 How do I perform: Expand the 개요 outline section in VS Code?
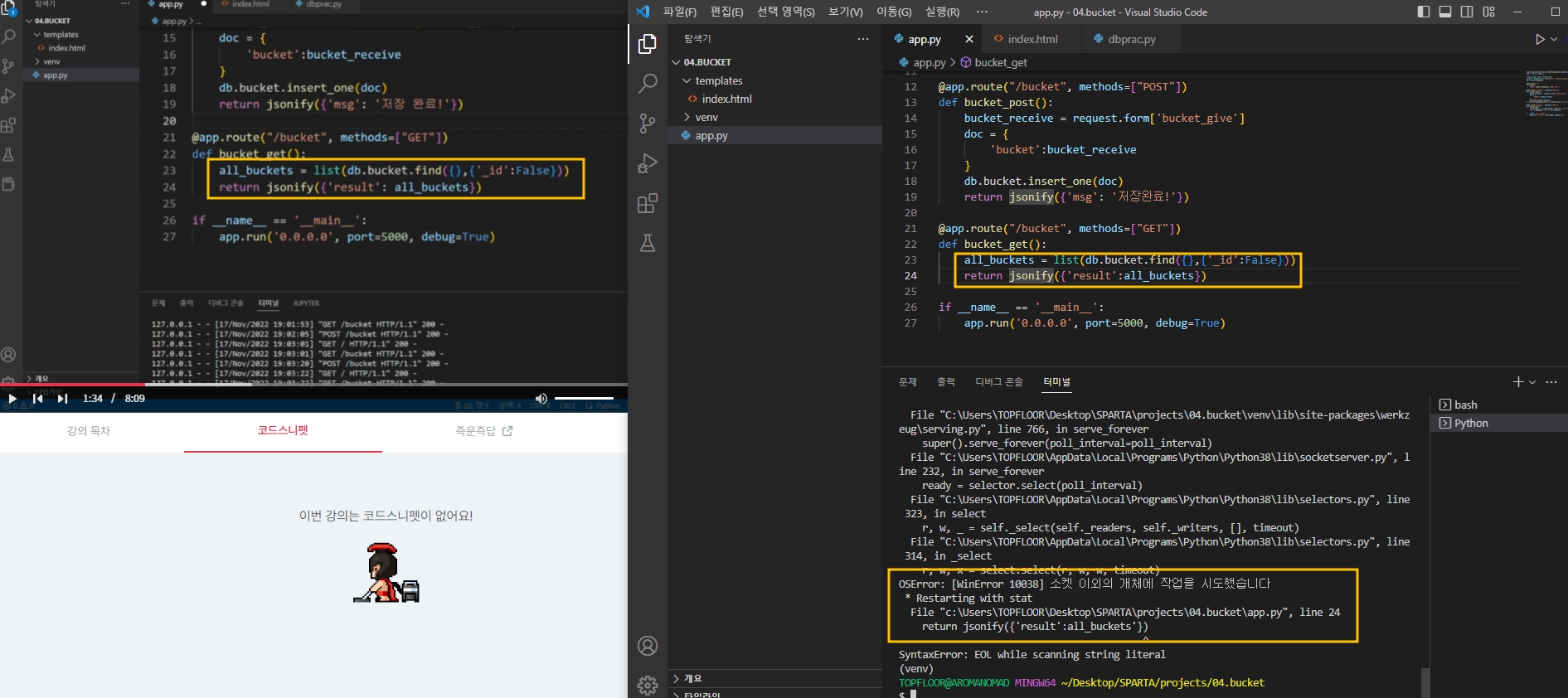pyautogui.click(x=677, y=678)
